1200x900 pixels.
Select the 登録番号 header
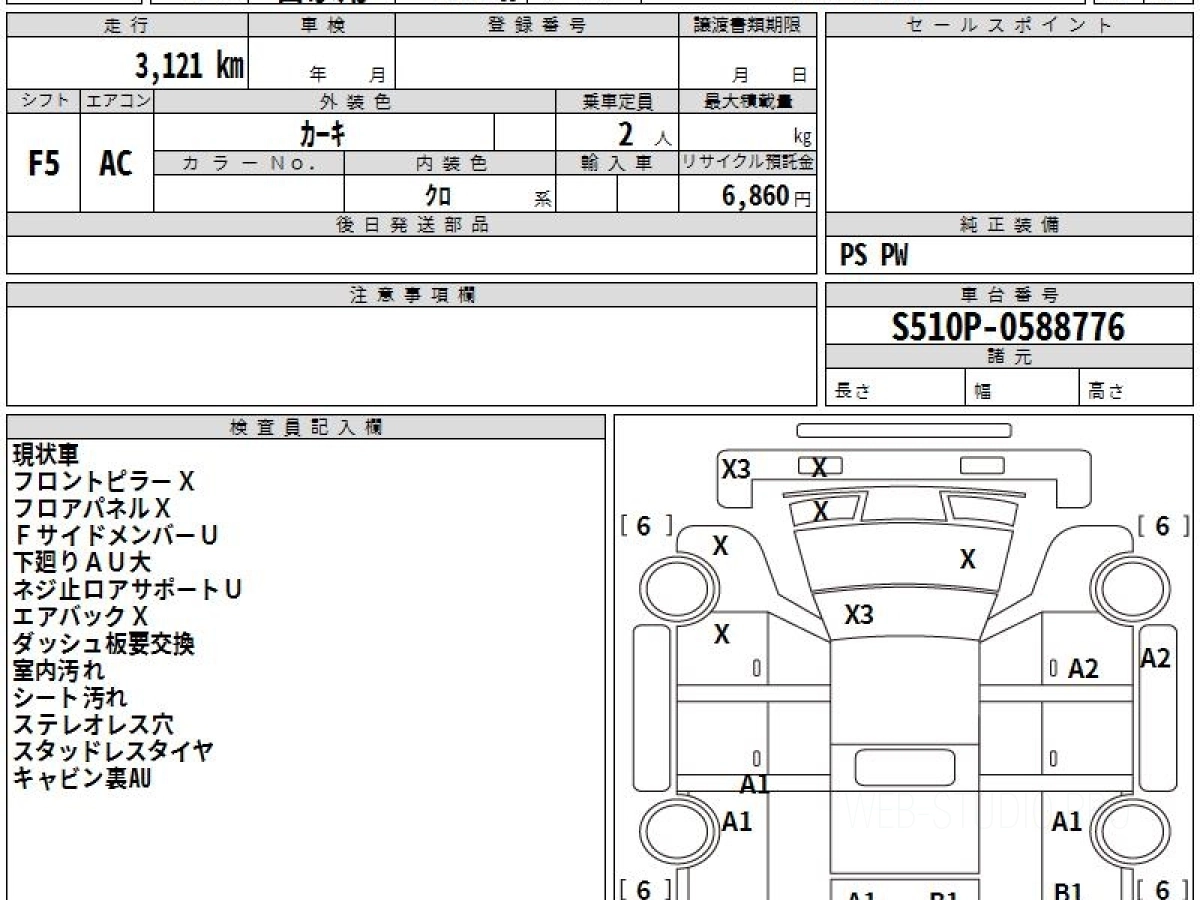(537, 26)
